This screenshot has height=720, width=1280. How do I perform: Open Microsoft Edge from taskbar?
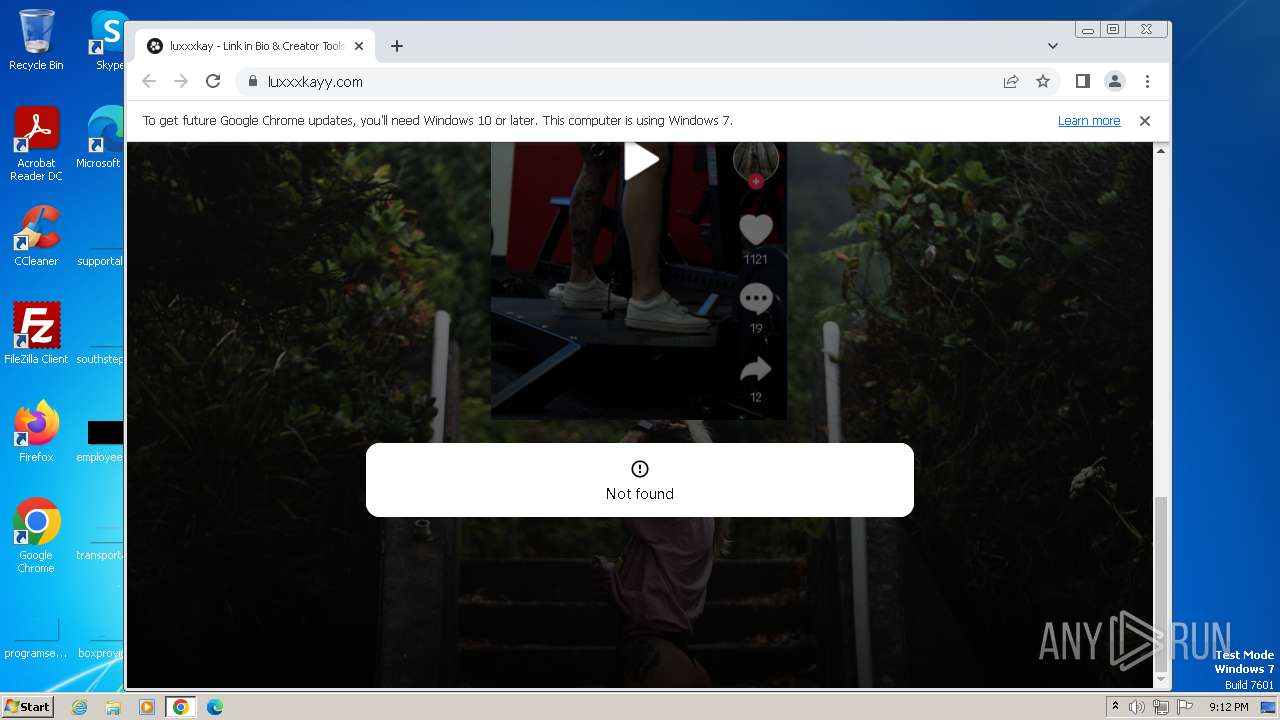[215, 707]
